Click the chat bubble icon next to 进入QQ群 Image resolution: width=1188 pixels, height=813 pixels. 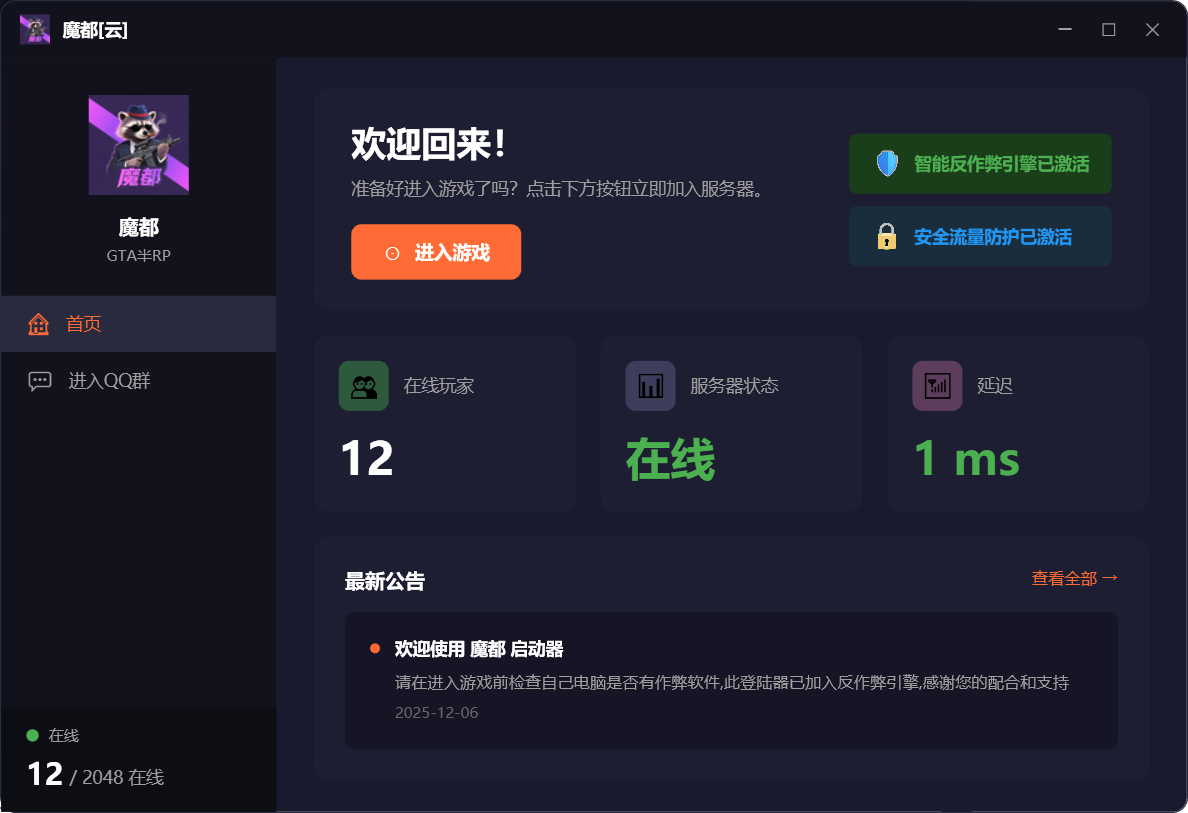[38, 380]
